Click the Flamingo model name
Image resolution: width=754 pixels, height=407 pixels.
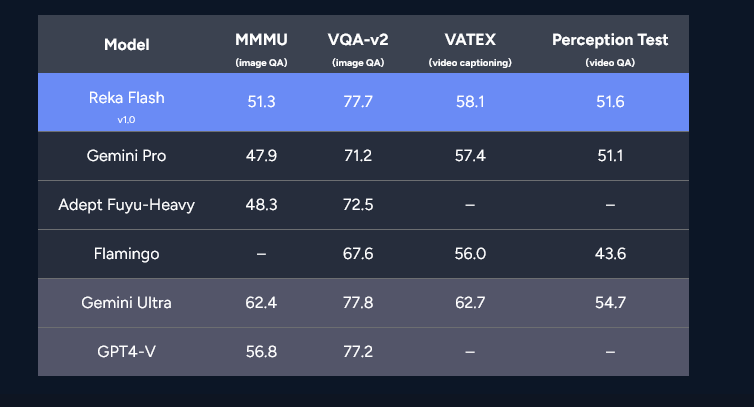(126, 254)
